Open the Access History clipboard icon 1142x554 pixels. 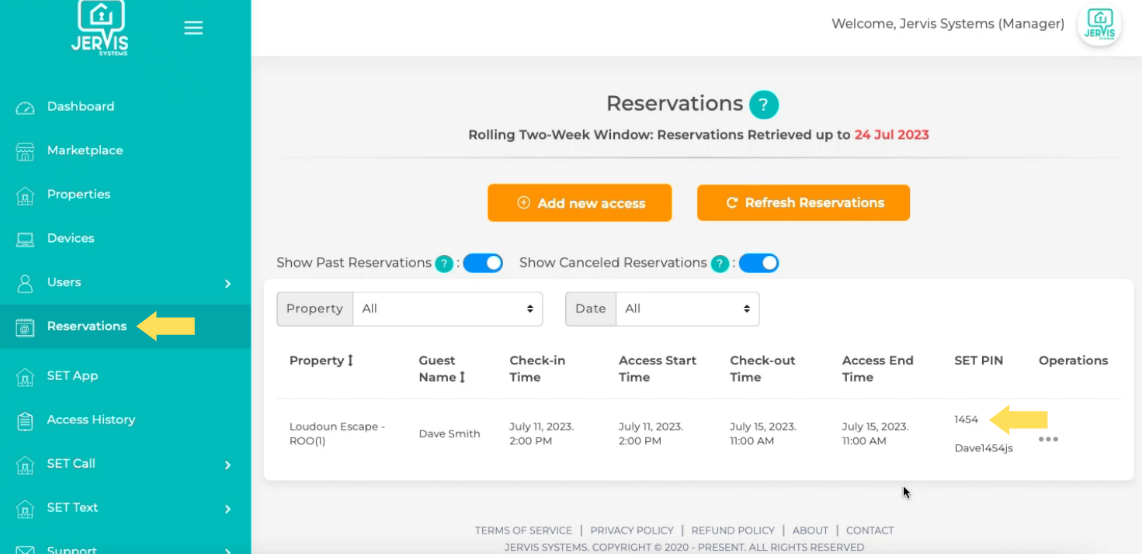25,421
